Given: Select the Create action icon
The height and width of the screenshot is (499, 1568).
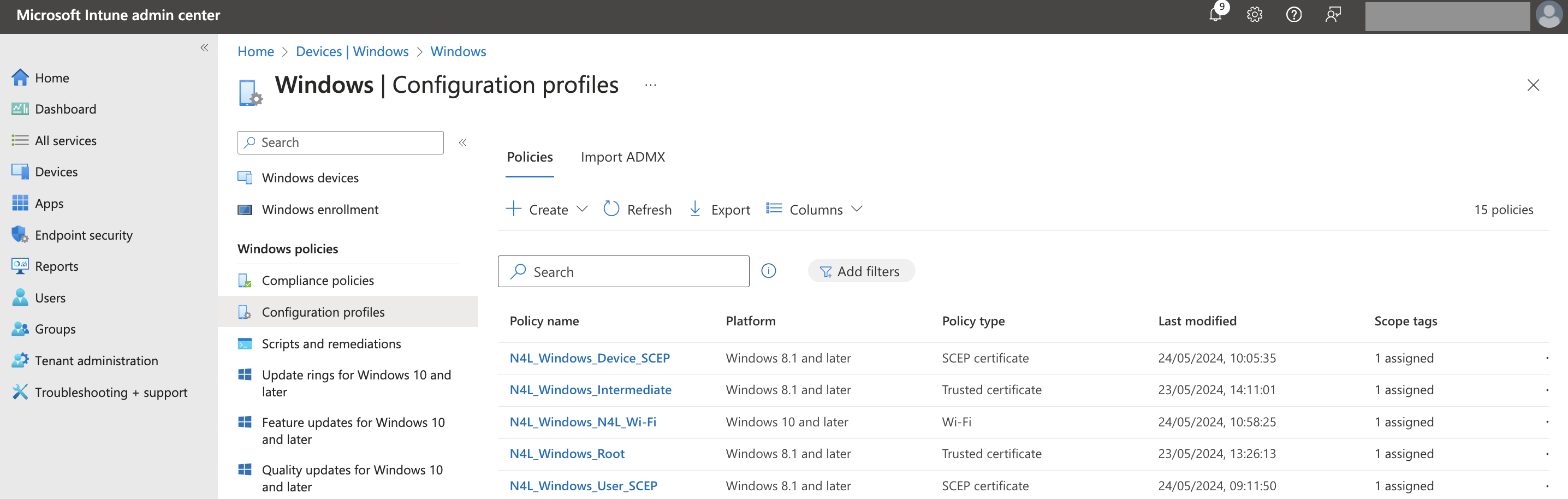Looking at the screenshot, I should coord(513,209).
